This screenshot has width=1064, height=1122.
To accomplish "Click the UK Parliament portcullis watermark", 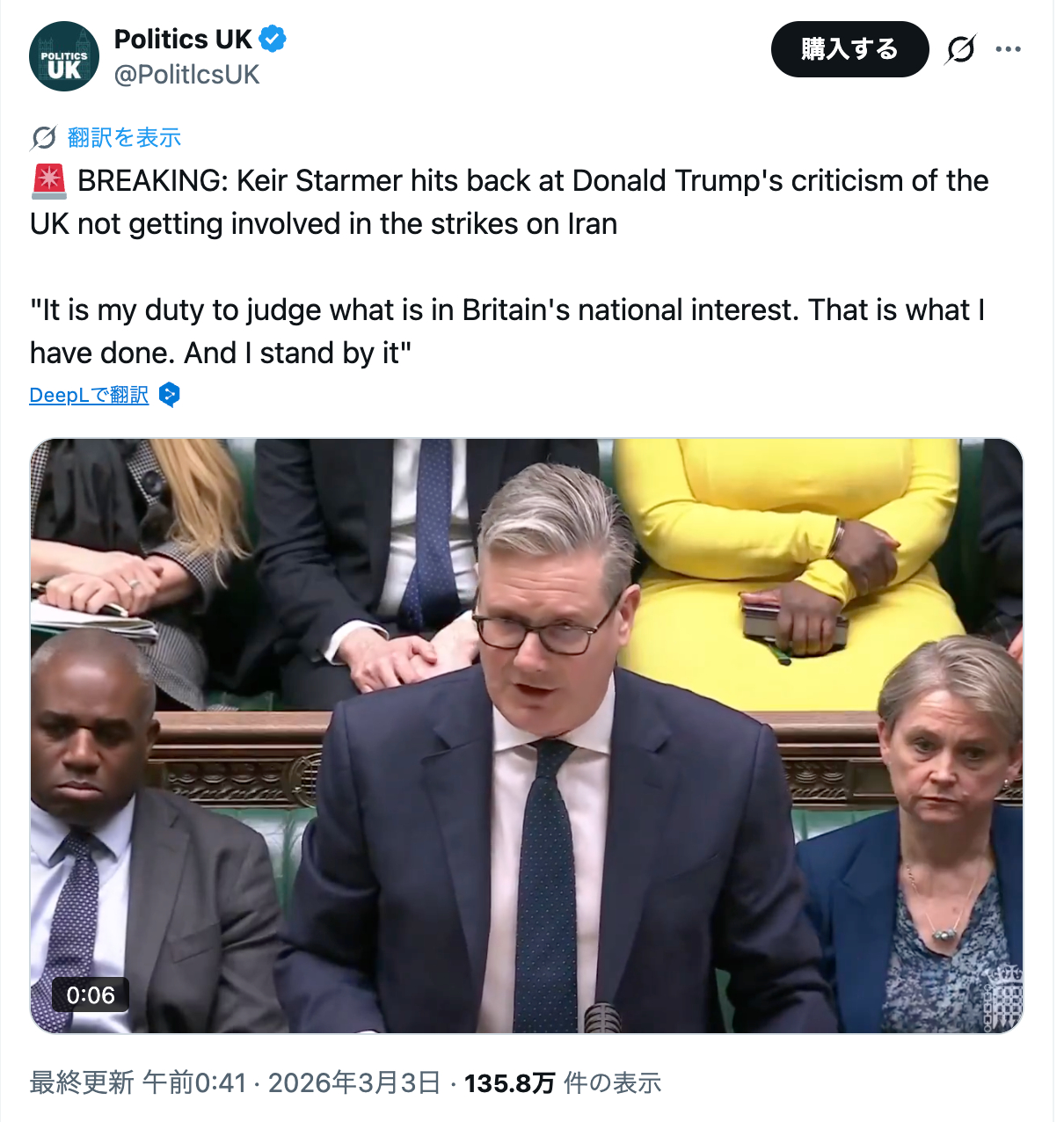I will click(x=1002, y=996).
